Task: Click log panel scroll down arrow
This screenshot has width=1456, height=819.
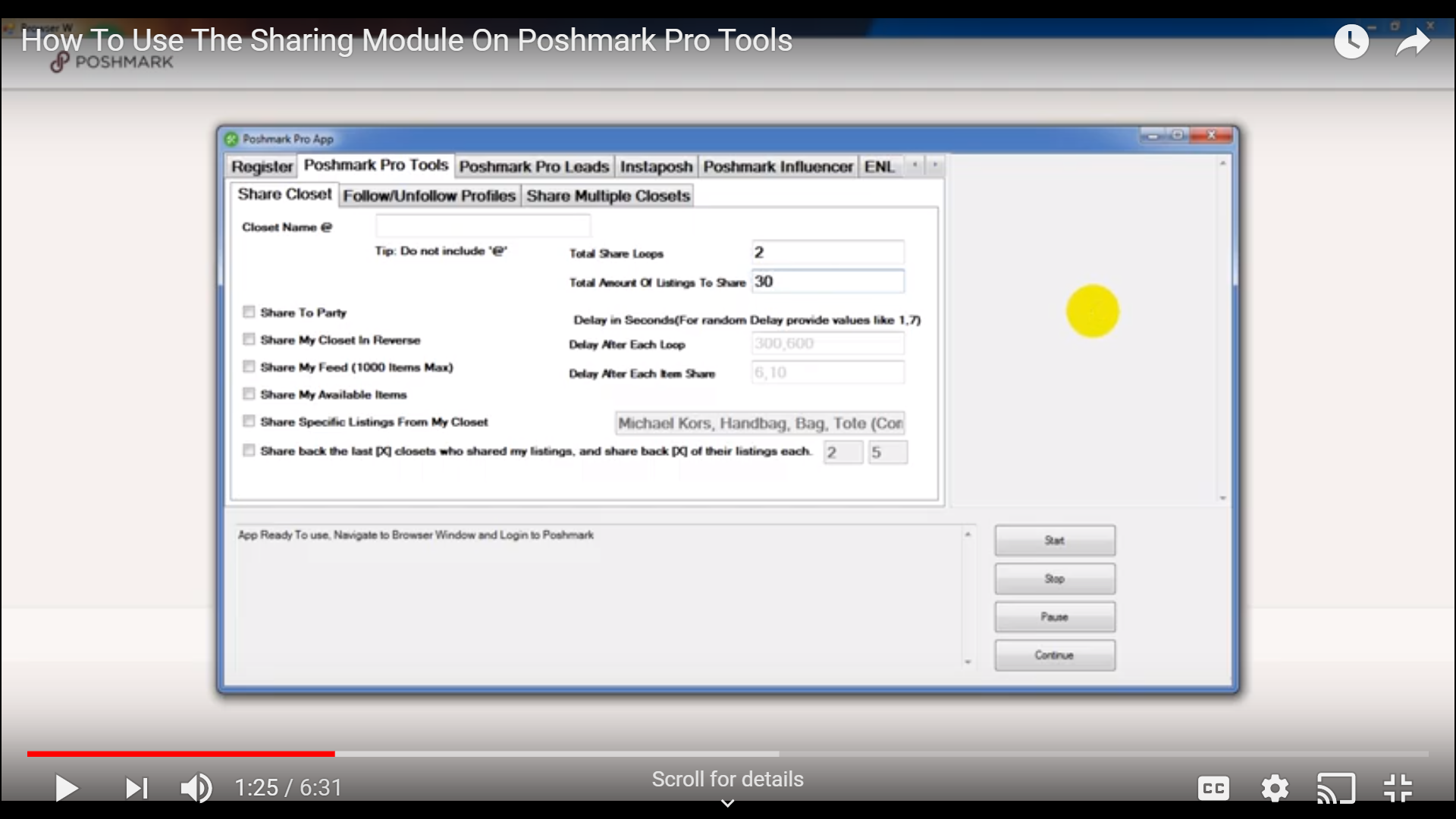Action: [x=968, y=662]
